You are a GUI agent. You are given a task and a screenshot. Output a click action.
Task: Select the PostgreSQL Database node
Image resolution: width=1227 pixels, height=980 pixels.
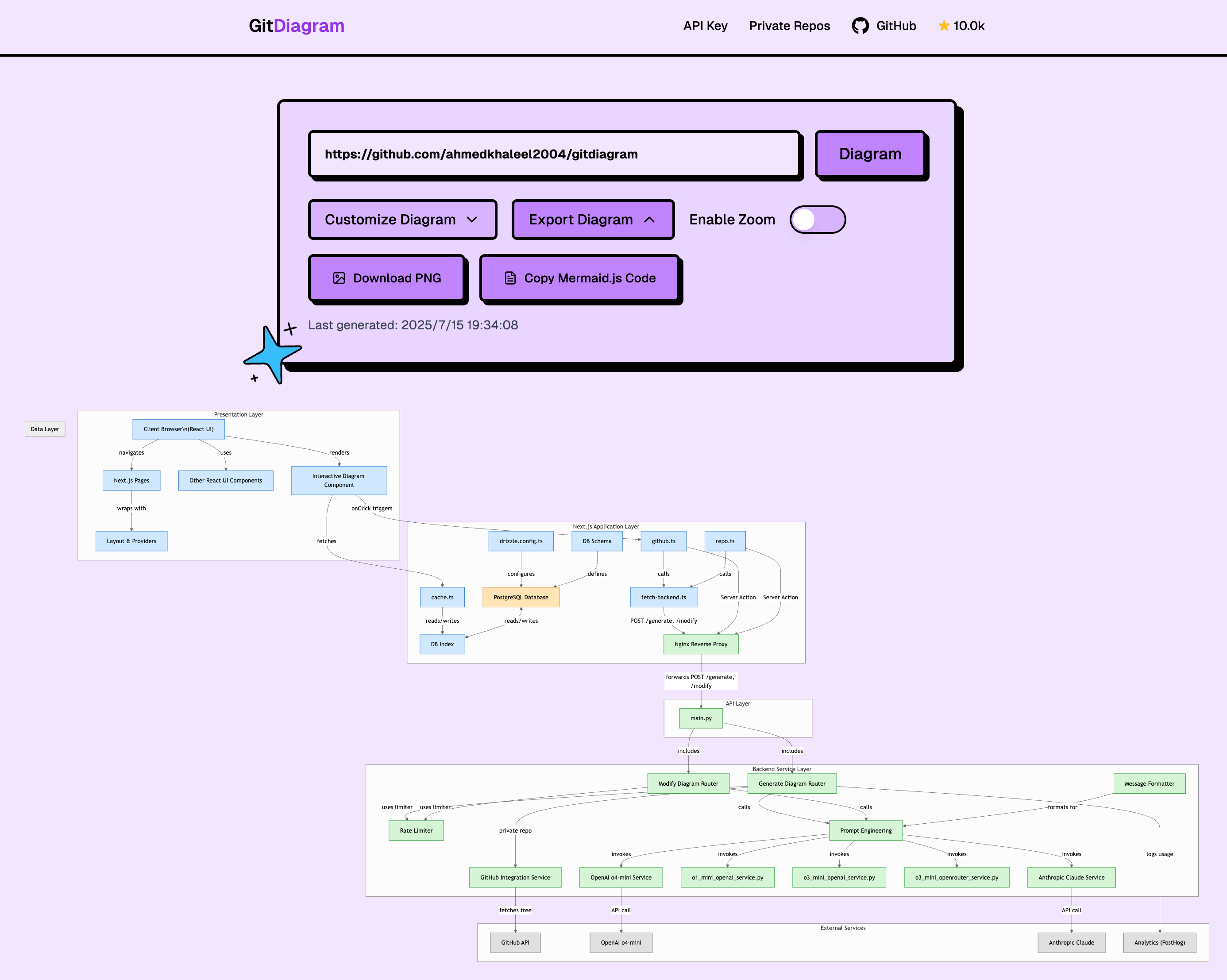(x=521, y=597)
